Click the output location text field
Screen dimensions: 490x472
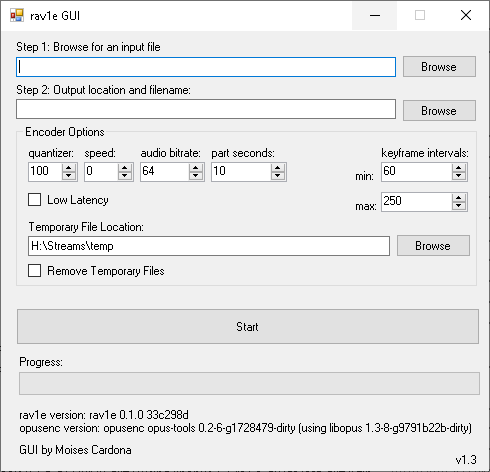pyautogui.click(x=206, y=109)
